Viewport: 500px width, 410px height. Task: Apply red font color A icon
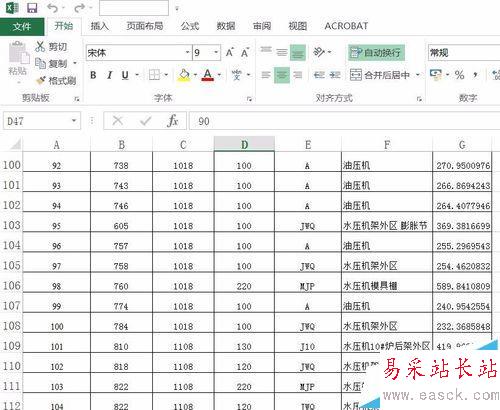point(208,75)
